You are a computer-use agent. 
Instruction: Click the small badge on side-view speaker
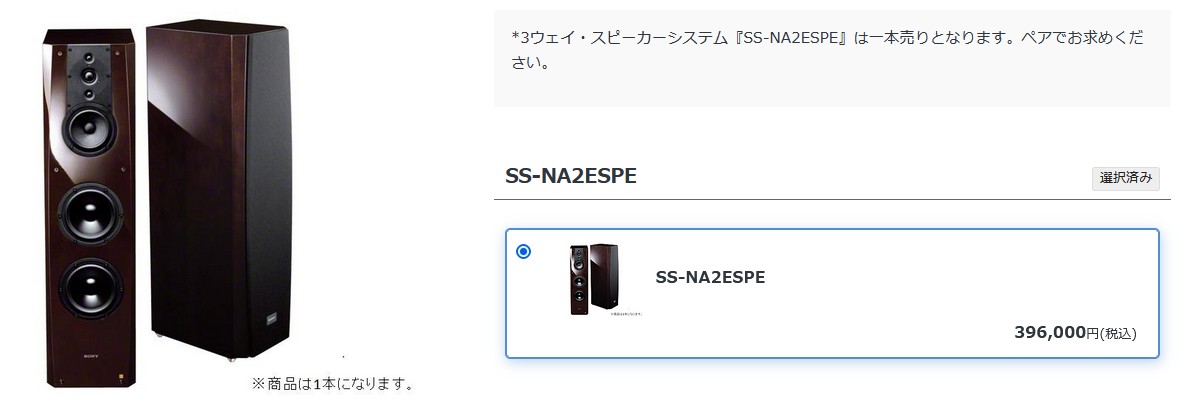coord(271,318)
